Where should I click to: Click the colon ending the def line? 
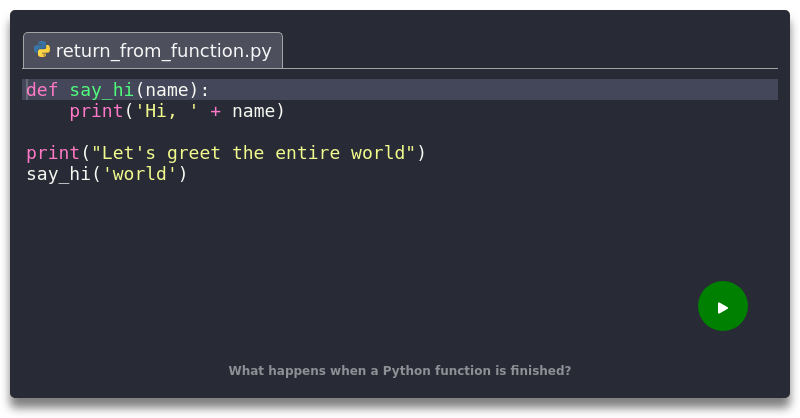pos(205,90)
